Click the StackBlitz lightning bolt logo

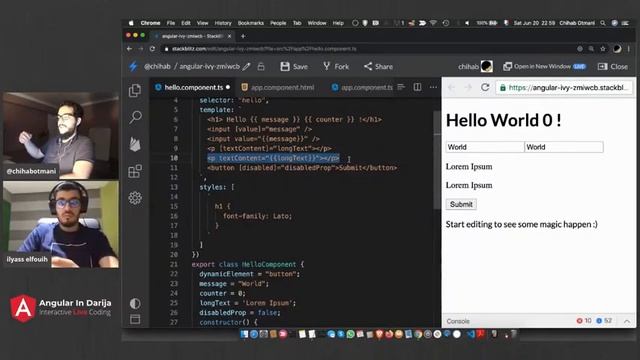[133, 66]
